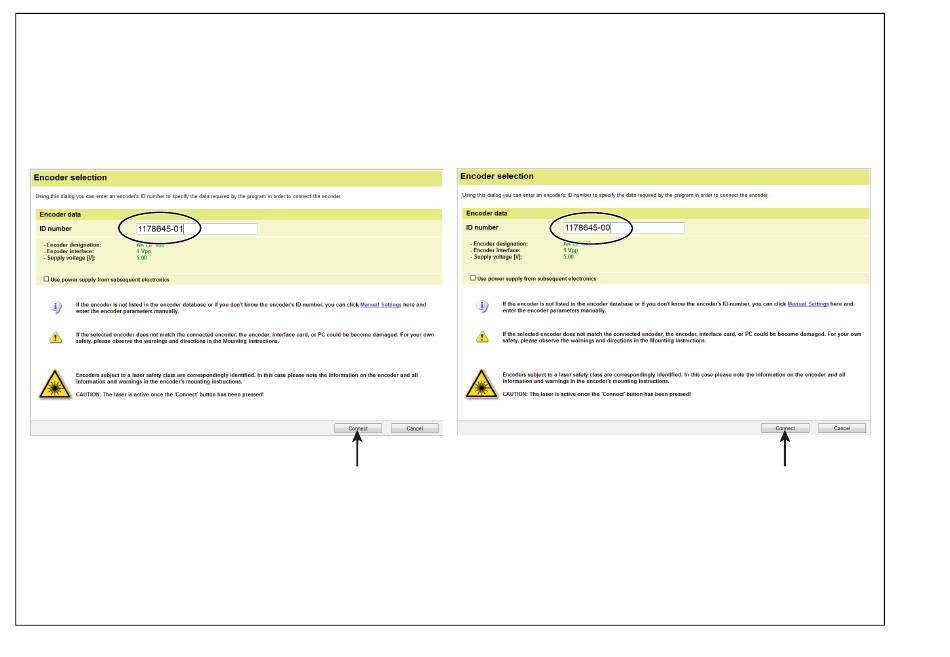Click the laser CAUTION notice in the 1178645-00 dialog
This screenshot has width=950, height=657.
596,394
